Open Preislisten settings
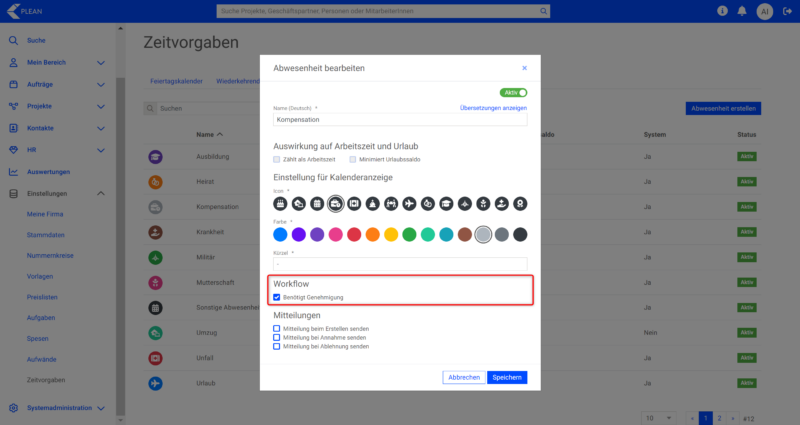This screenshot has height=425, width=800. [x=42, y=297]
